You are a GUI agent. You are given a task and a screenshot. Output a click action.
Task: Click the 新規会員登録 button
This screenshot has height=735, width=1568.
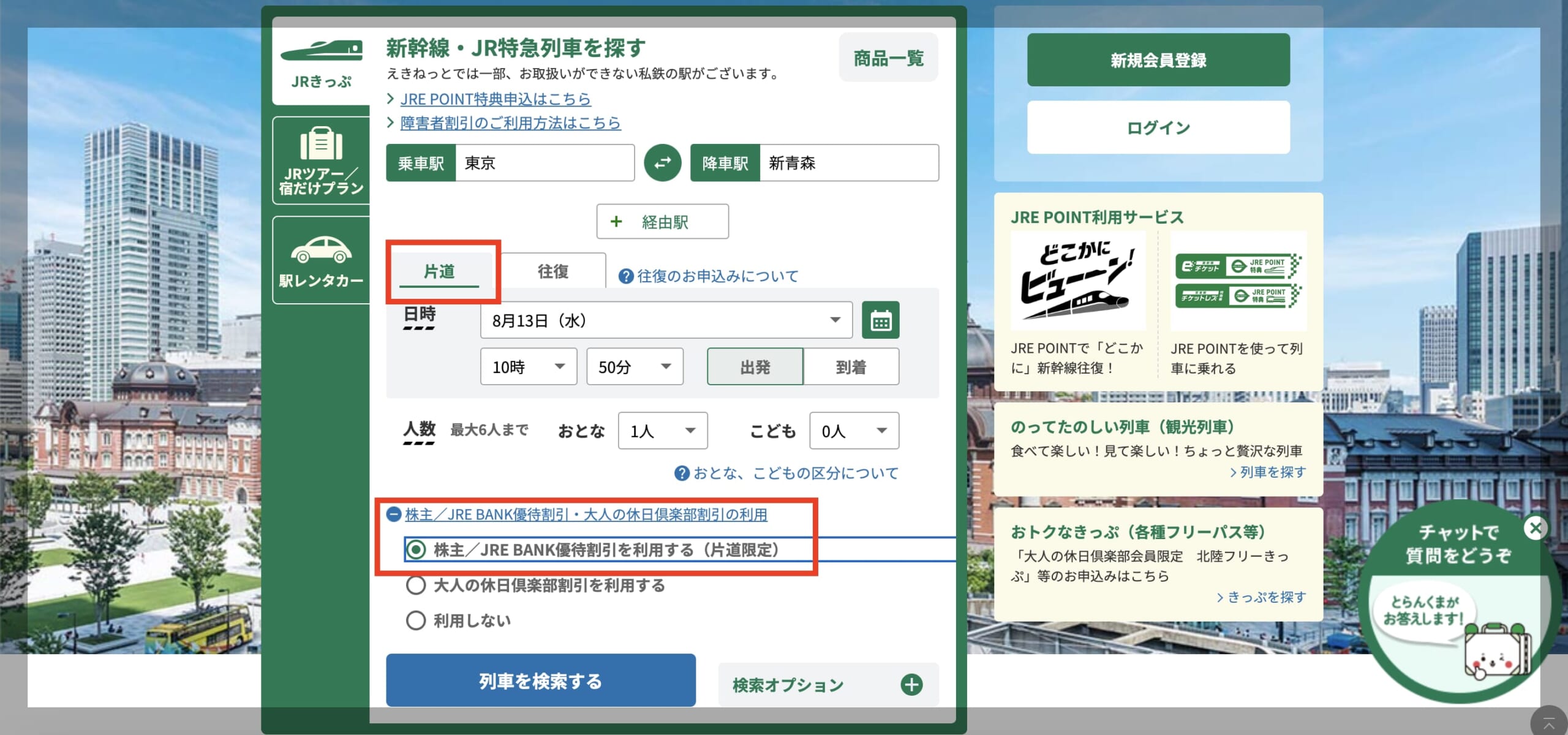pyautogui.click(x=1158, y=60)
